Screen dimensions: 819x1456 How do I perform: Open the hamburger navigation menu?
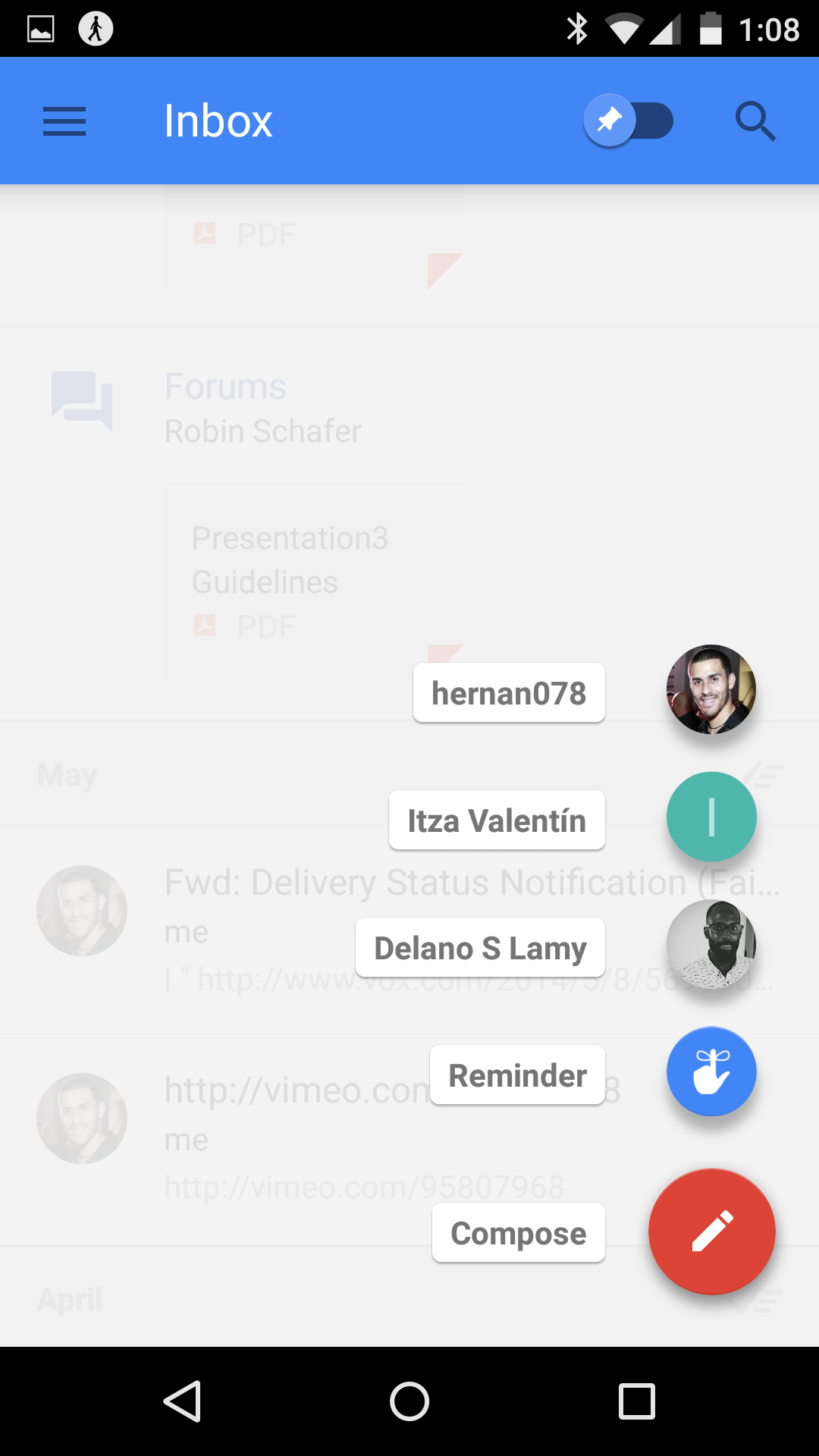(64, 121)
